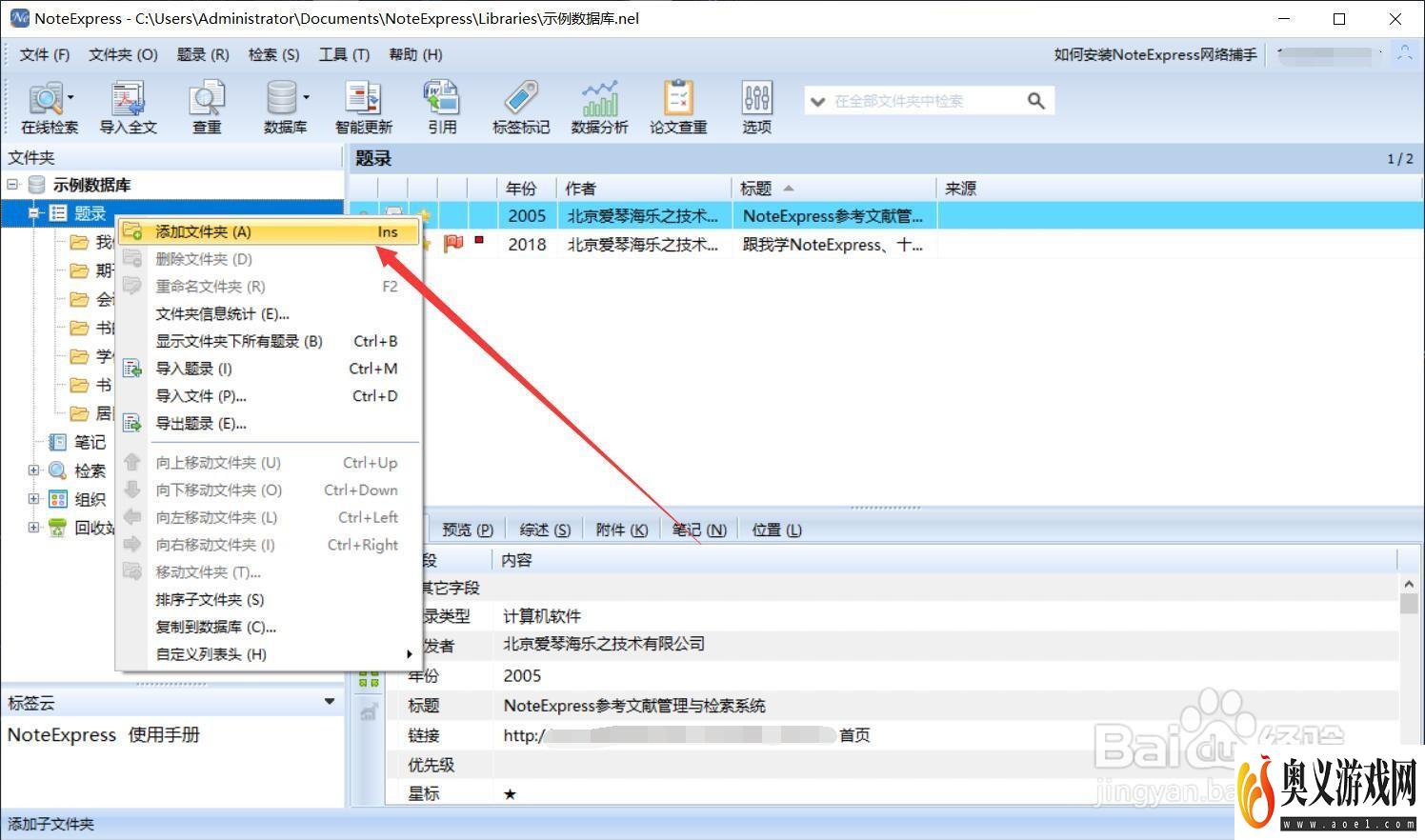
Task: Collapse the 题录 tree expander
Action: [33, 212]
